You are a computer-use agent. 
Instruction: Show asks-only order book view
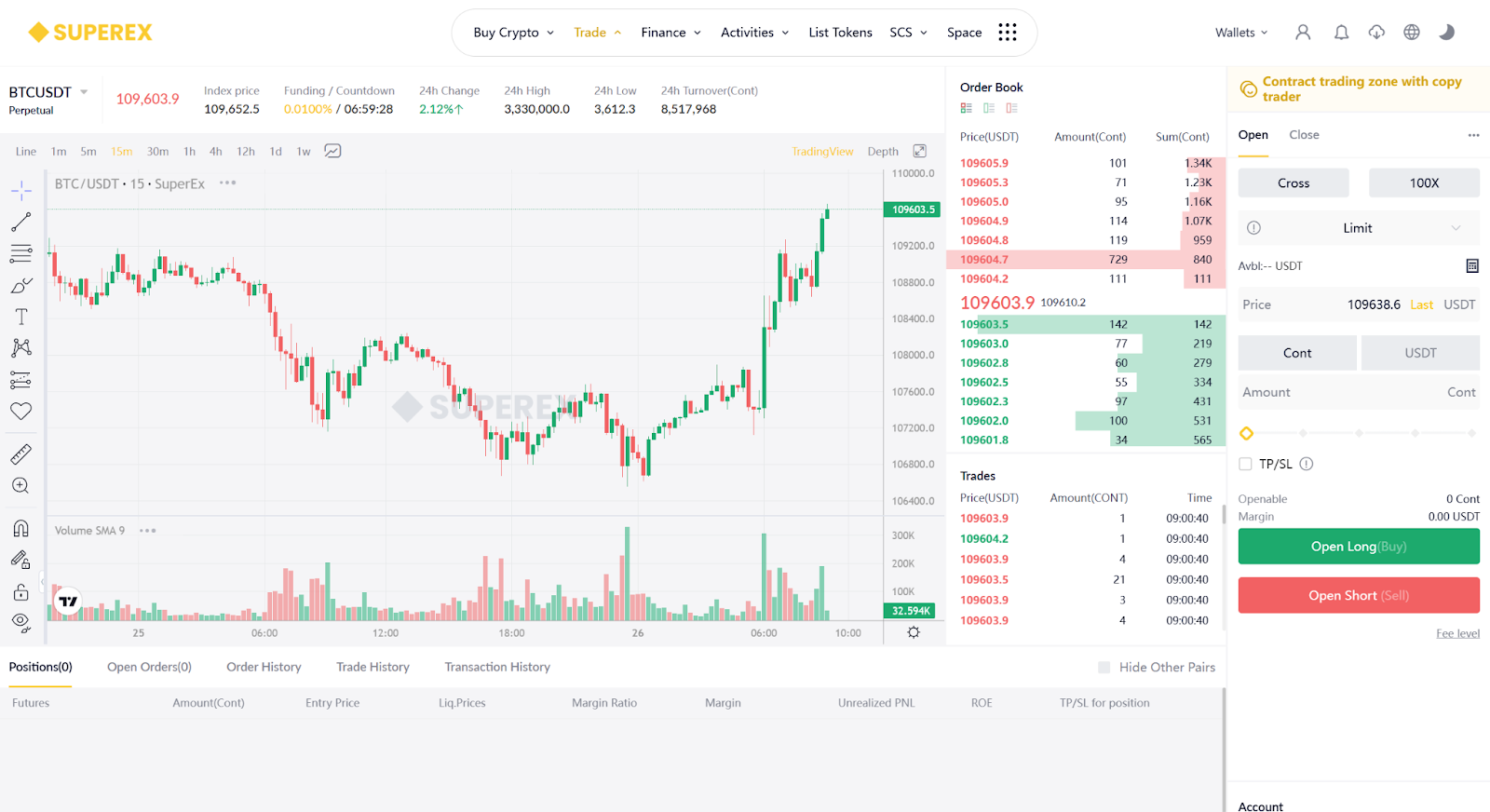(1011, 108)
